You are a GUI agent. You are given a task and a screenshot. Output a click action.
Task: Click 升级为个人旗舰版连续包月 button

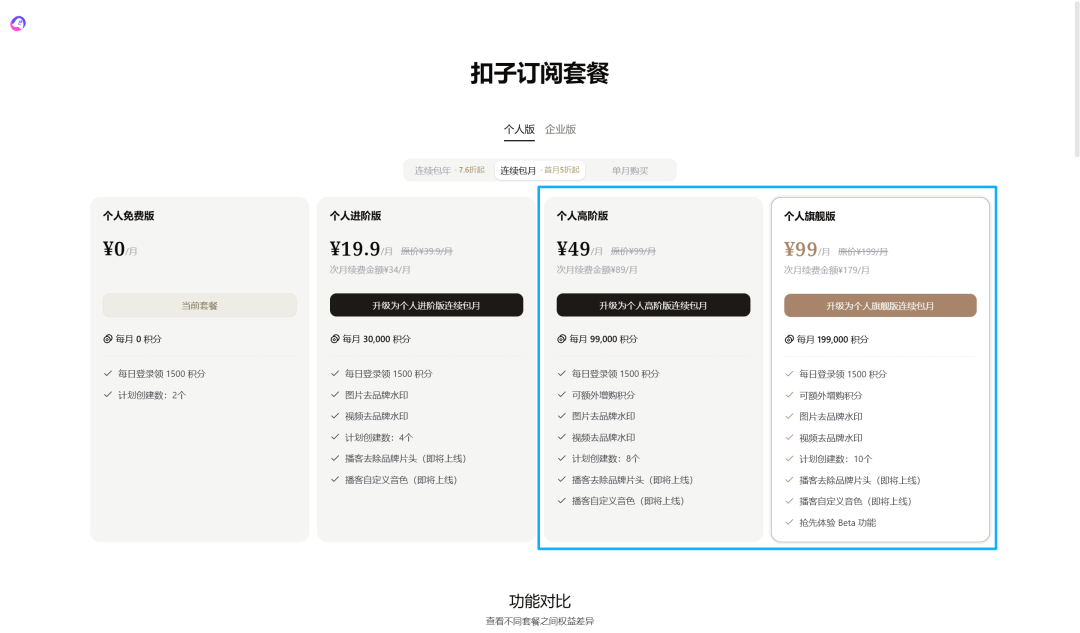[880, 305]
